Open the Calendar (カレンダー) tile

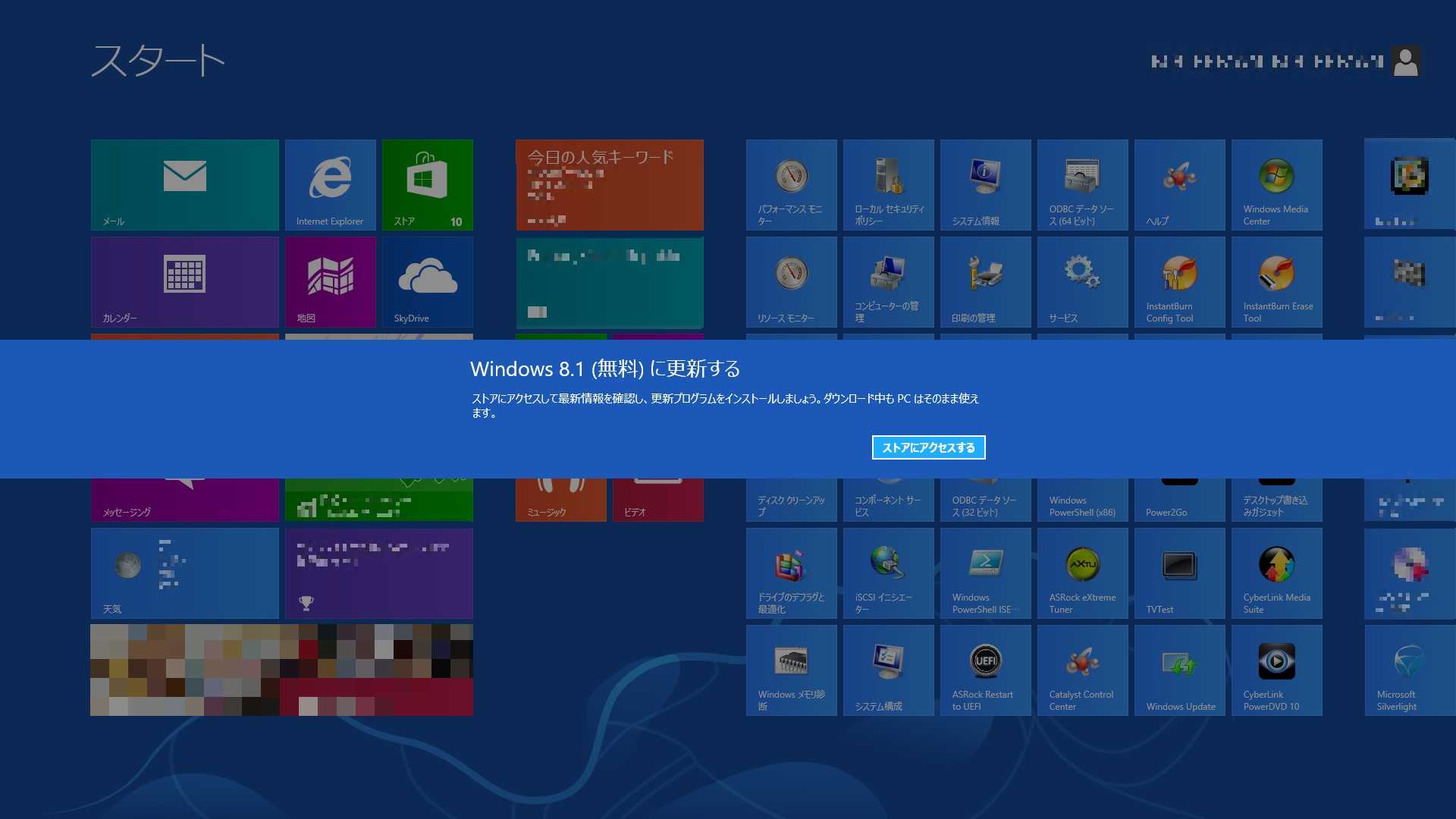tap(185, 282)
